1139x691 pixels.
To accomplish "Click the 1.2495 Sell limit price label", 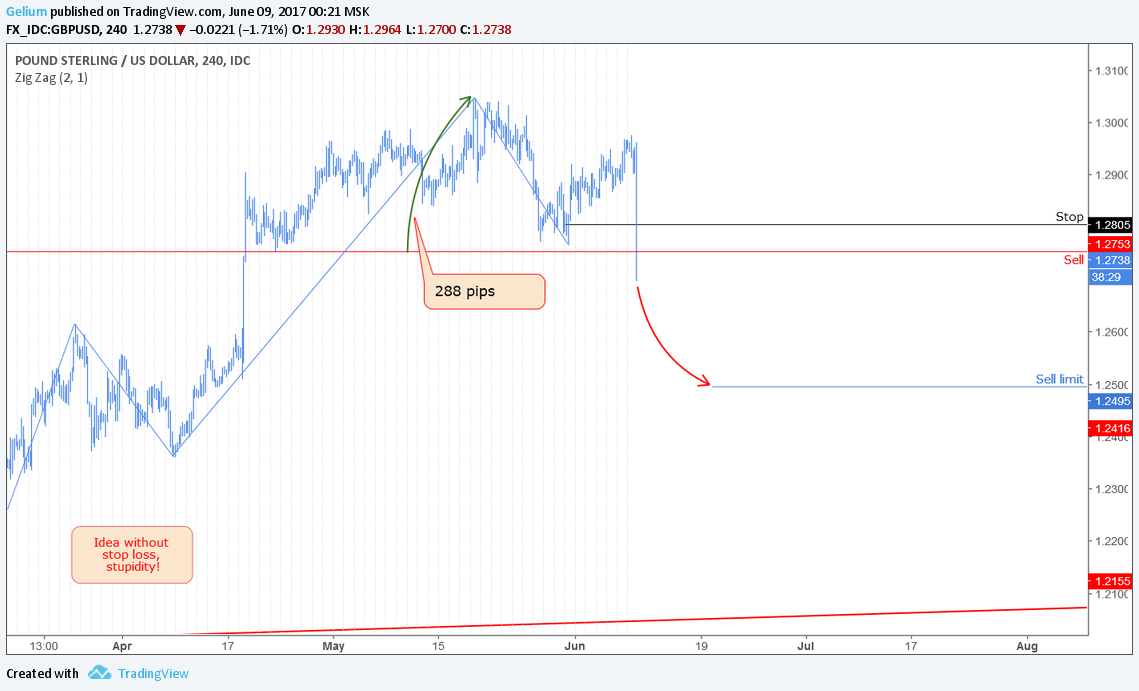I will [x=1112, y=401].
